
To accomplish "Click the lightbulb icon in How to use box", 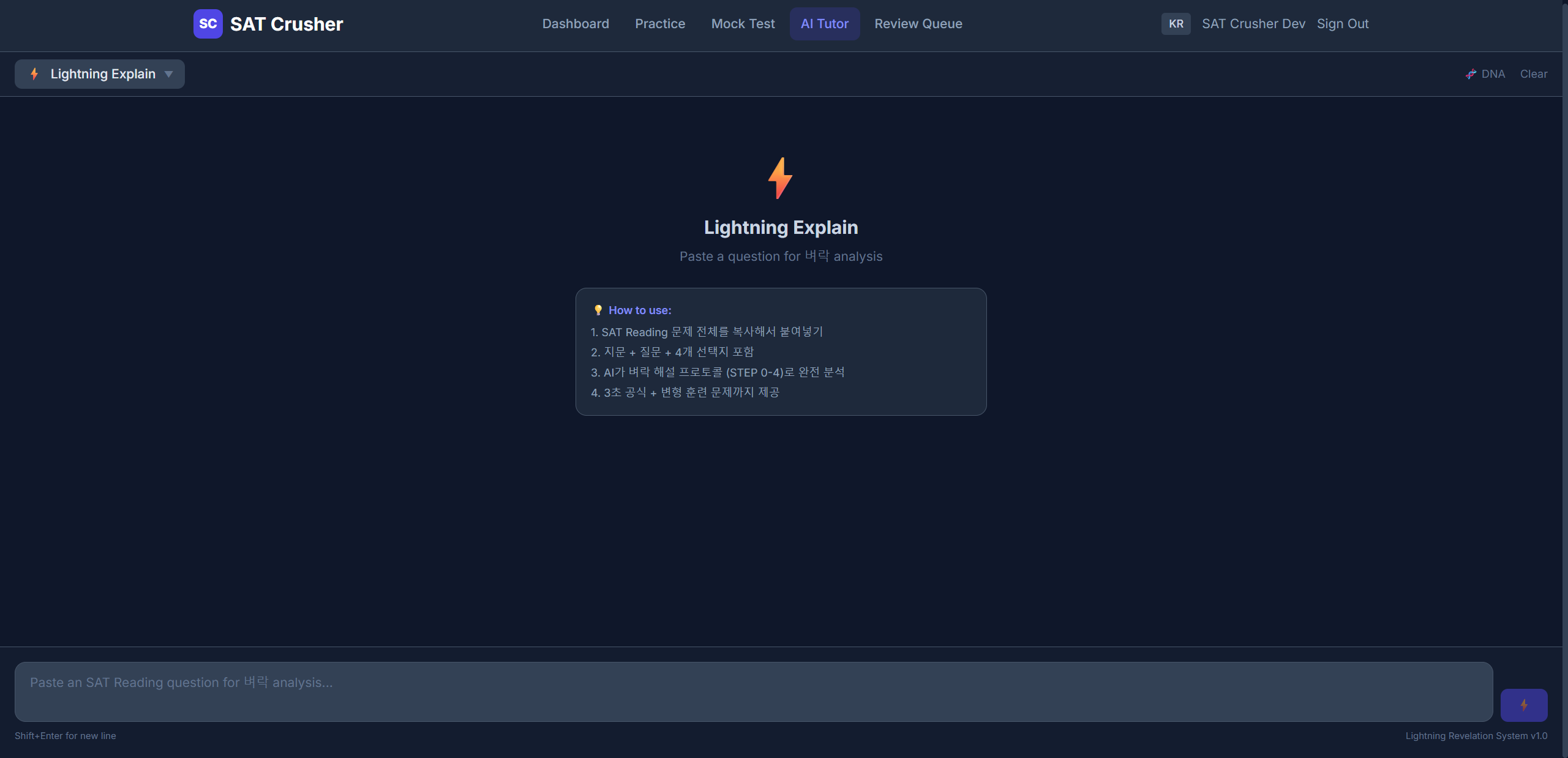I will [x=598, y=310].
